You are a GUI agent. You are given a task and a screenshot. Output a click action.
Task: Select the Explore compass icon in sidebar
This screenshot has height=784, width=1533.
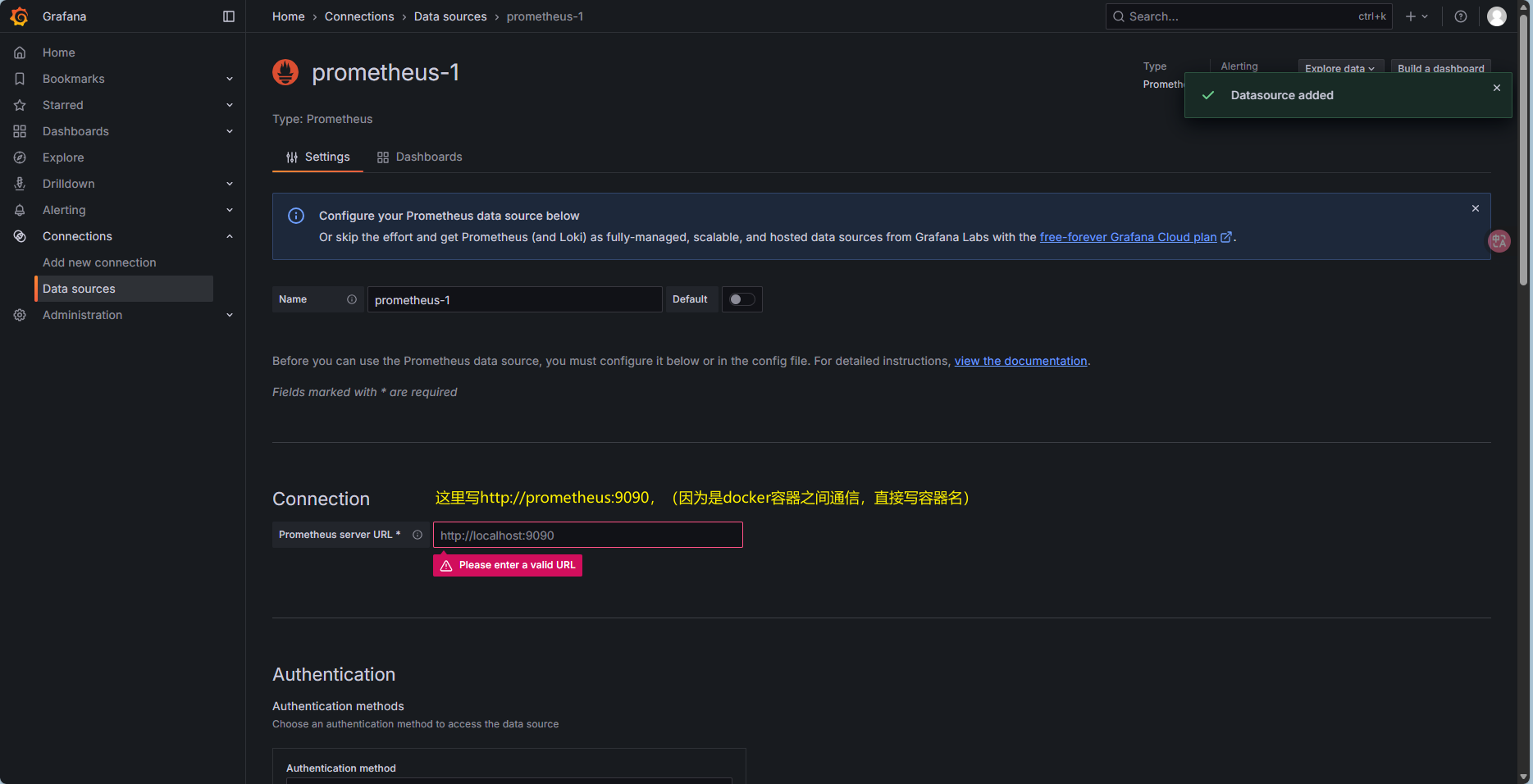20,157
